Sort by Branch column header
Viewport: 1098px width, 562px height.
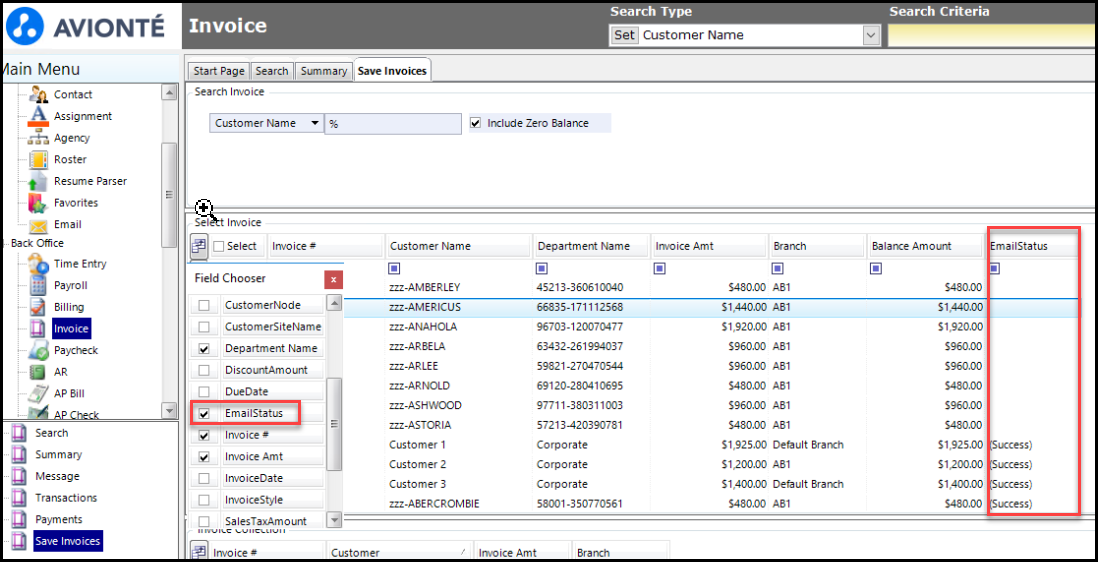pyautogui.click(x=816, y=246)
